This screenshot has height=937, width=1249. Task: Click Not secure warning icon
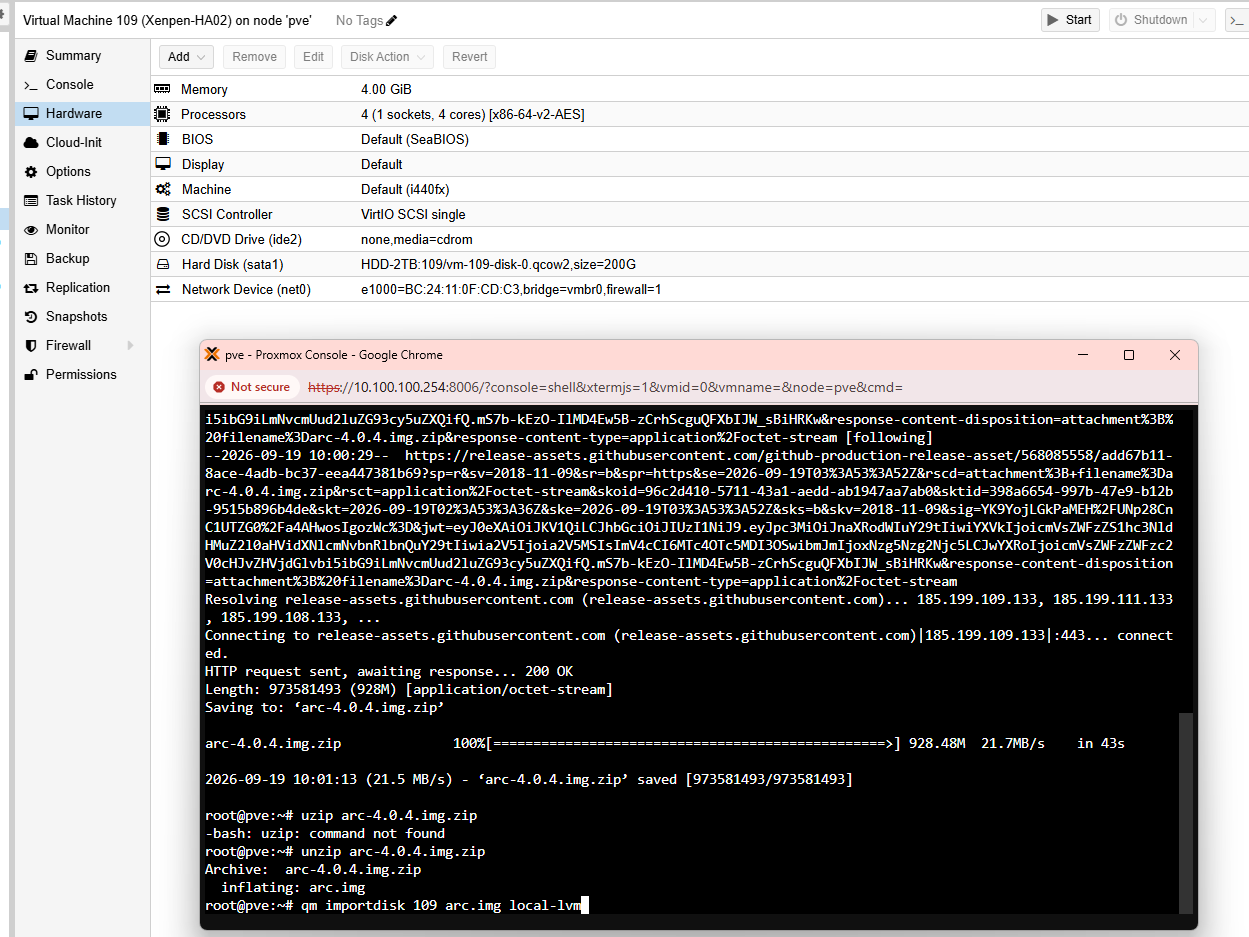coord(218,387)
